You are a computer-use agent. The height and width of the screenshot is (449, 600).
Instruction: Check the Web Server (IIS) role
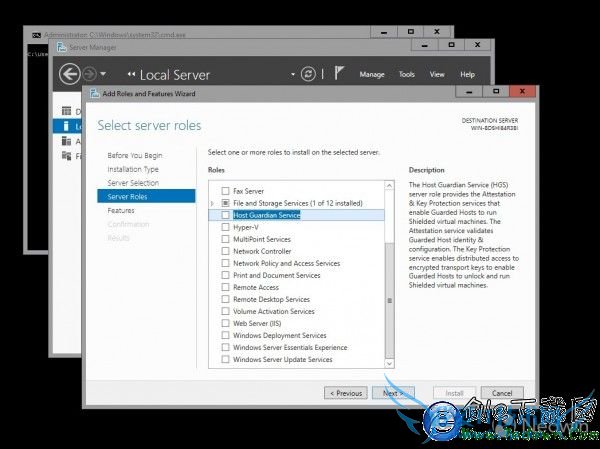225,323
